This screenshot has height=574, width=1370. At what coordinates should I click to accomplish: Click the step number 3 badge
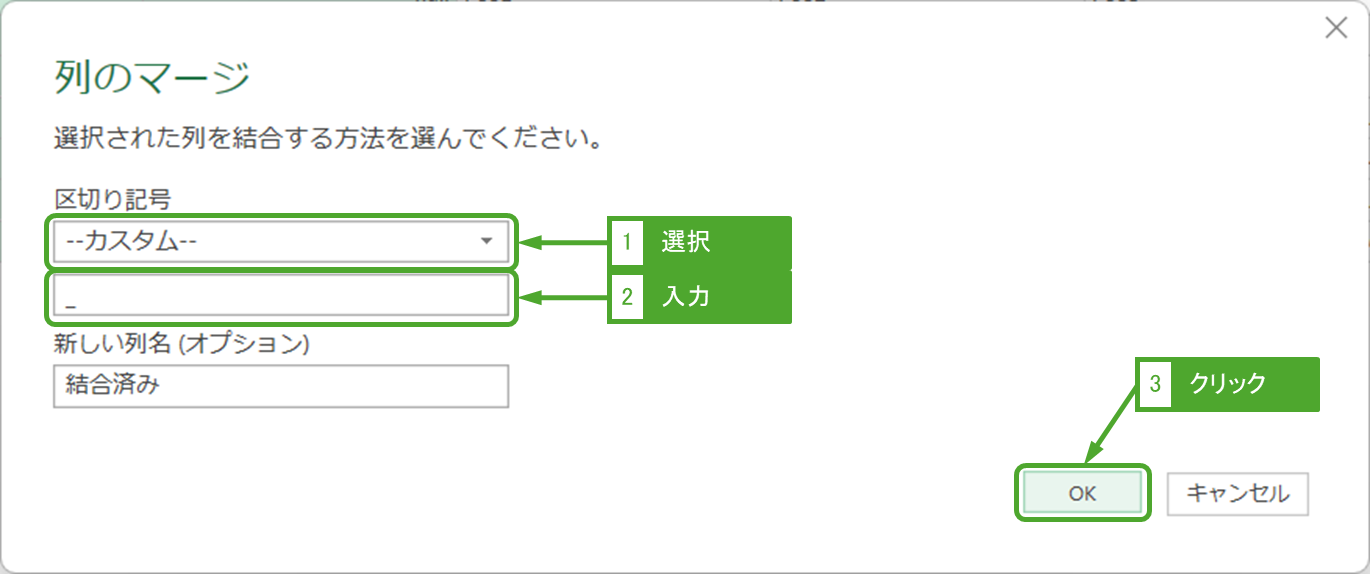[1155, 384]
